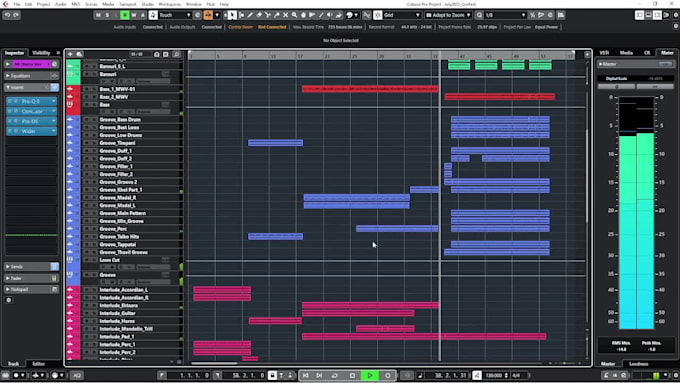Switch to the Media tab in the right zone

click(x=626, y=53)
